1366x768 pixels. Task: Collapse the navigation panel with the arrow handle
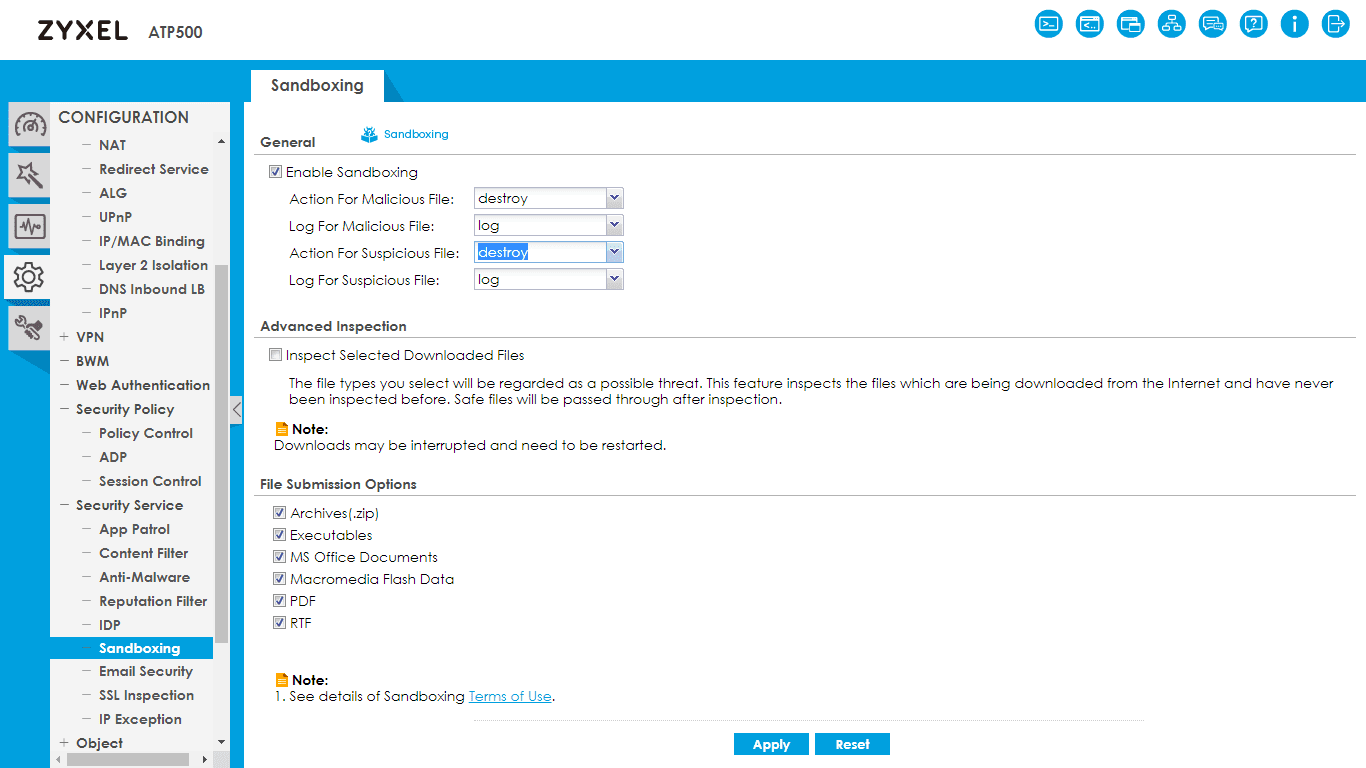(236, 409)
